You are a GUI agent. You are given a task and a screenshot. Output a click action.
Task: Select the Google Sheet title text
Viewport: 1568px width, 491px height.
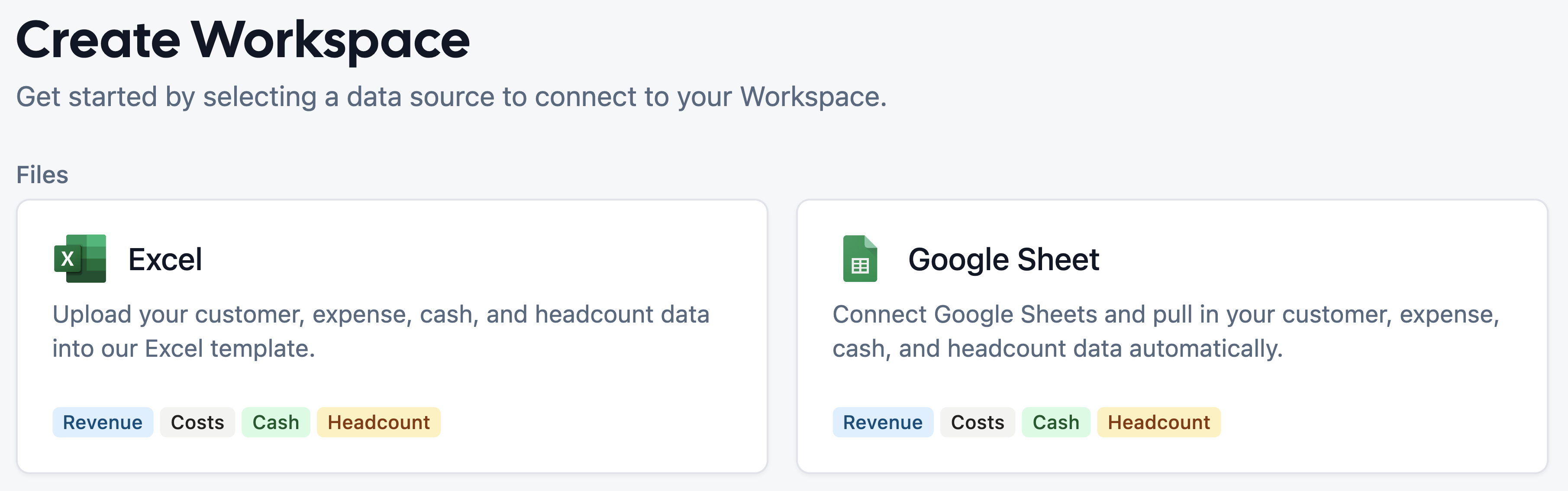(x=1003, y=260)
